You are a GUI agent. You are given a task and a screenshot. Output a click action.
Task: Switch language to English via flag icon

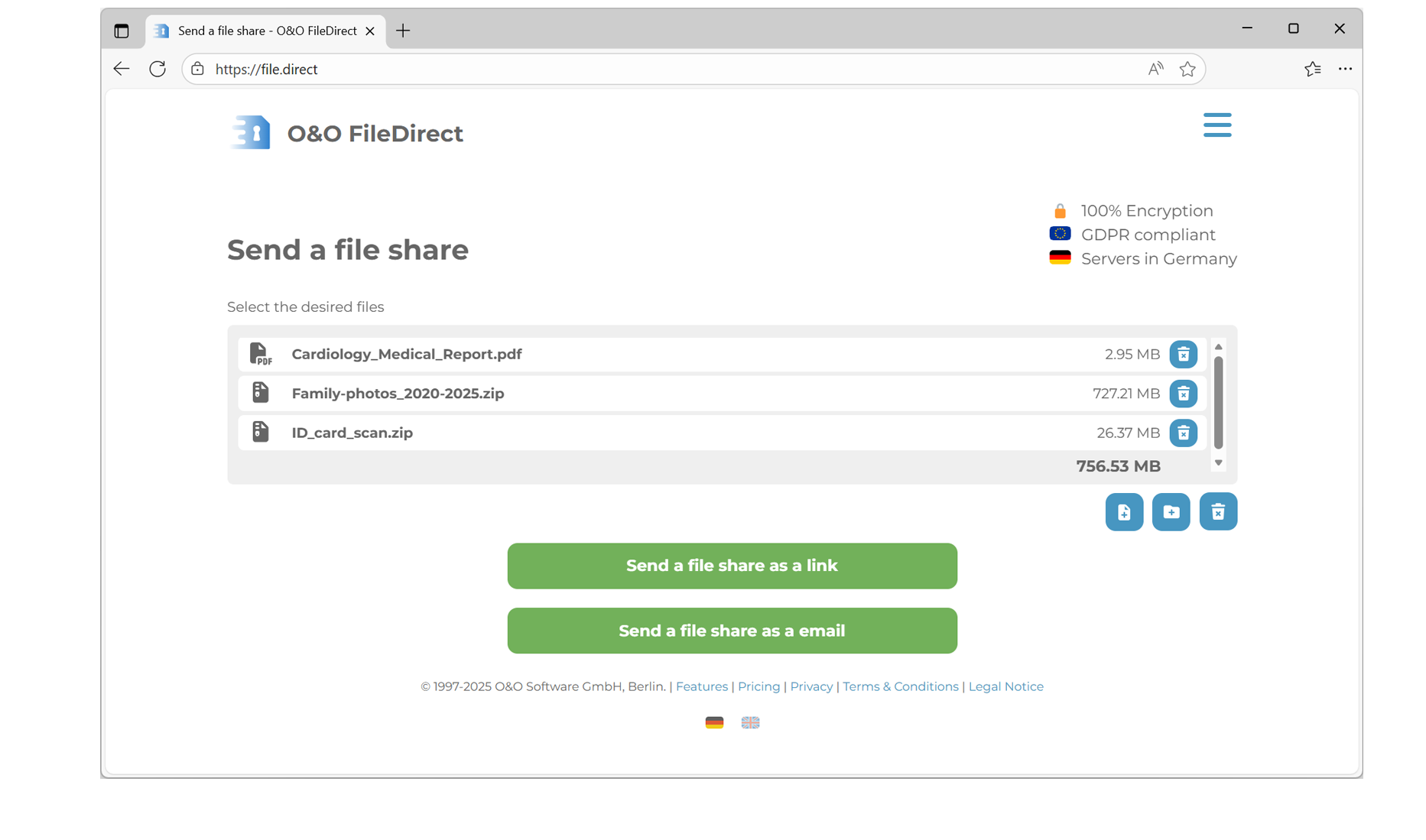[x=750, y=722]
